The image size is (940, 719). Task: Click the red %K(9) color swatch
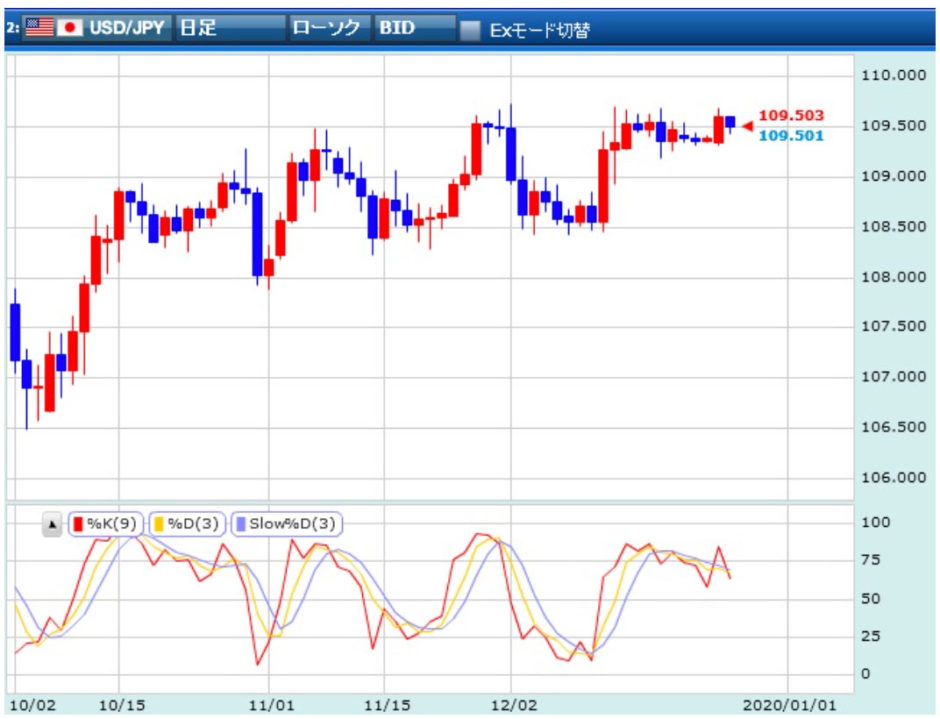tap(78, 524)
